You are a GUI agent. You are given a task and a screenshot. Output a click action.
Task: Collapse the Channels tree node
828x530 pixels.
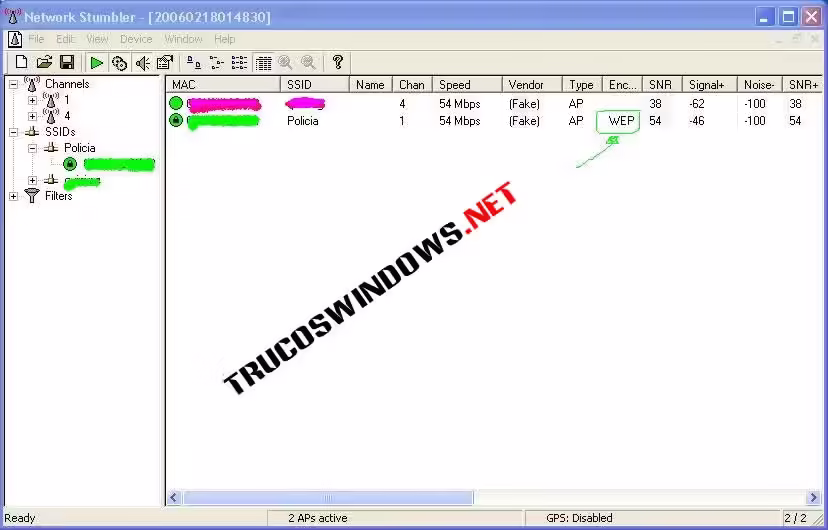click(13, 84)
